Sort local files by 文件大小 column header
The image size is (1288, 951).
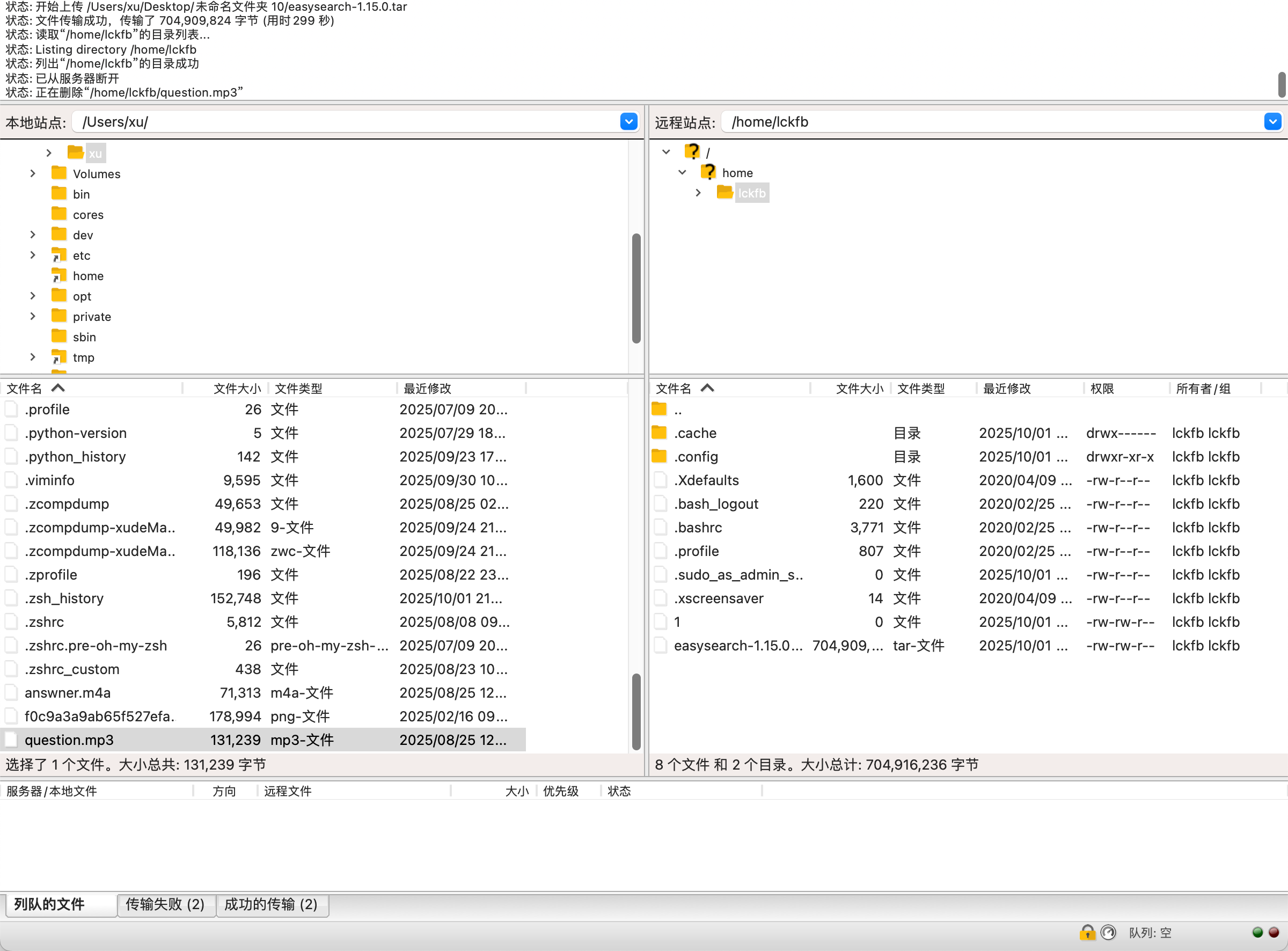point(237,388)
